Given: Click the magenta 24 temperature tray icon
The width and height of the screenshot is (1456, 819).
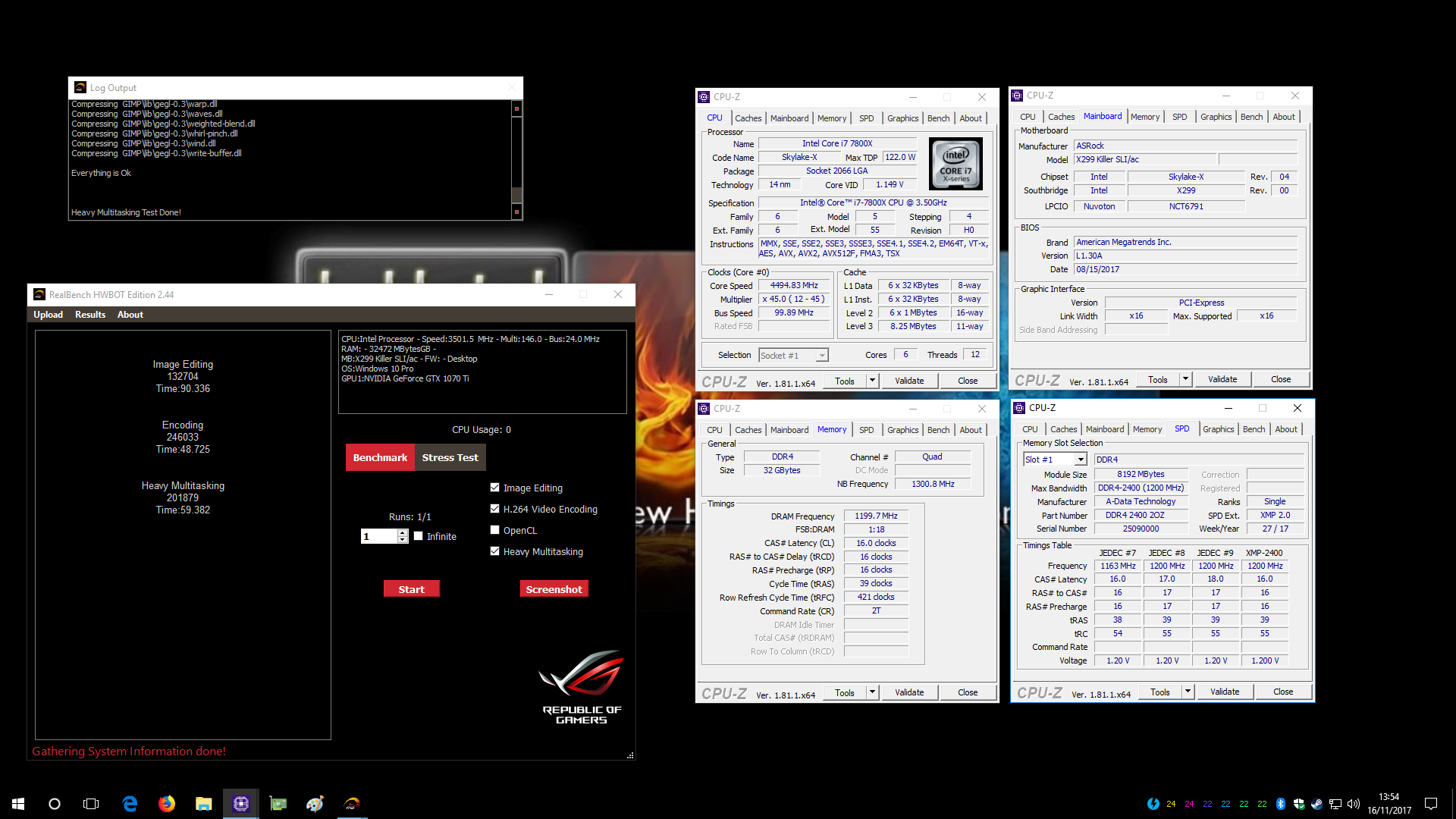Looking at the screenshot, I should (1189, 804).
